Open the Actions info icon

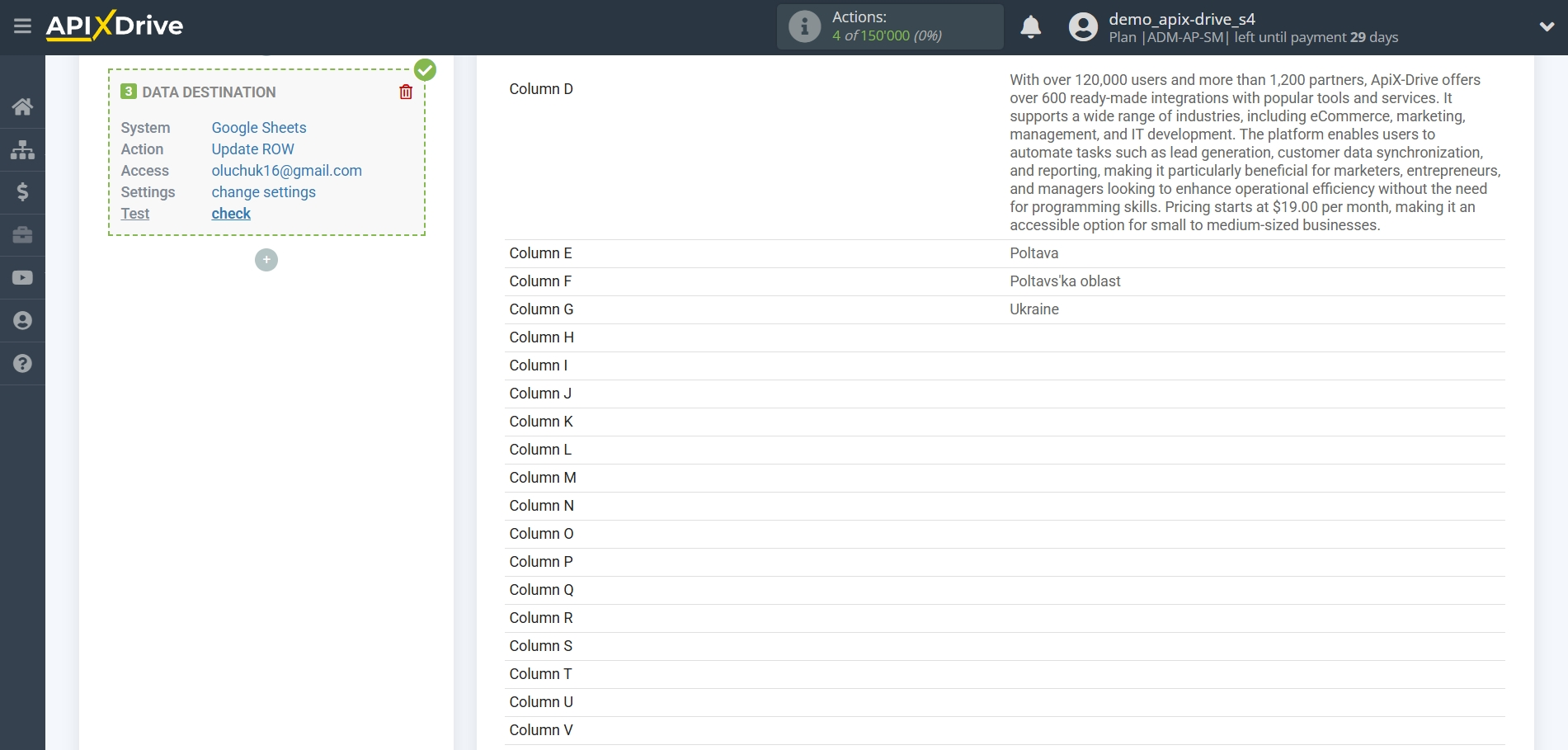(804, 26)
